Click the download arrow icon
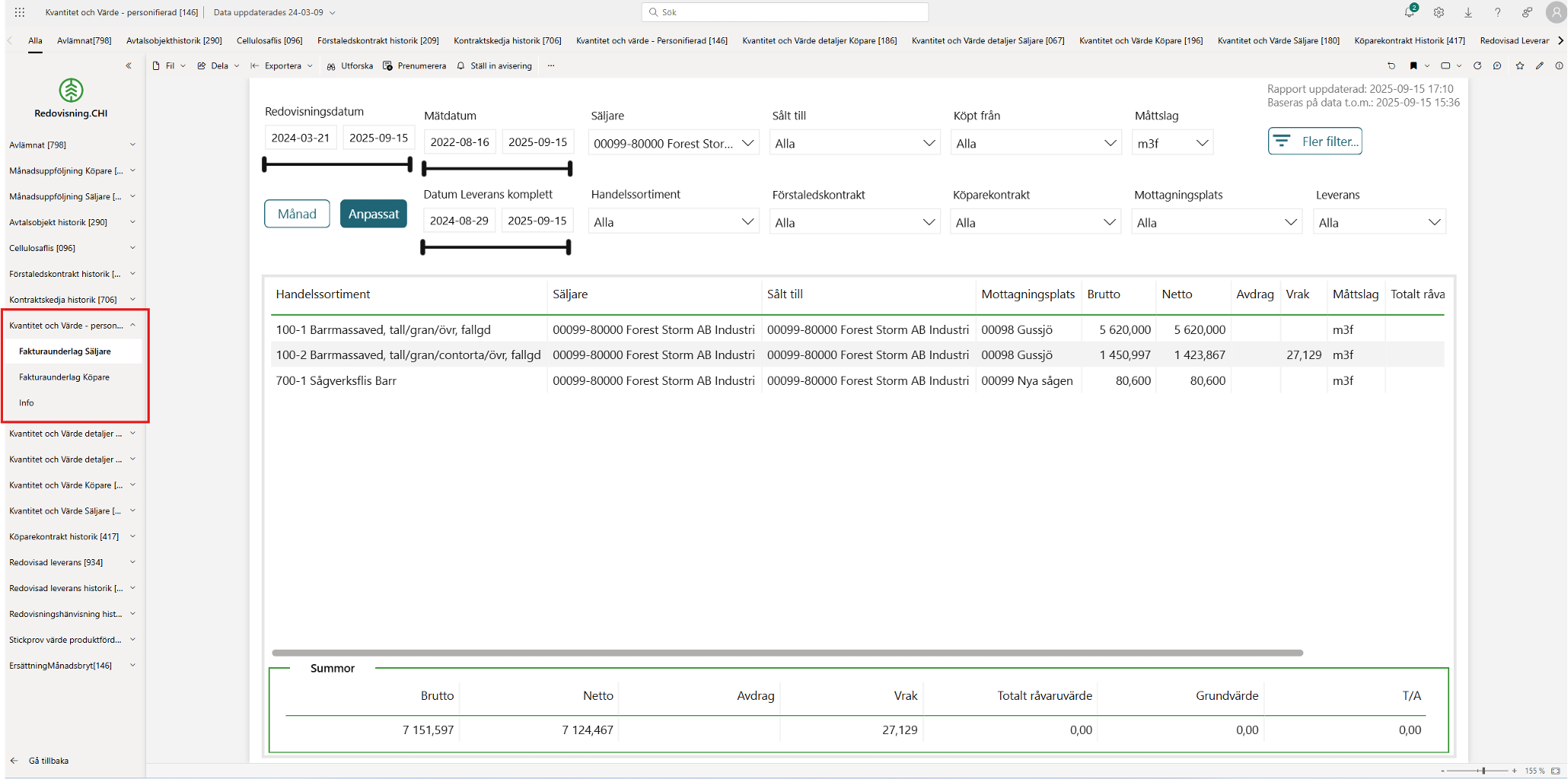 click(1468, 12)
